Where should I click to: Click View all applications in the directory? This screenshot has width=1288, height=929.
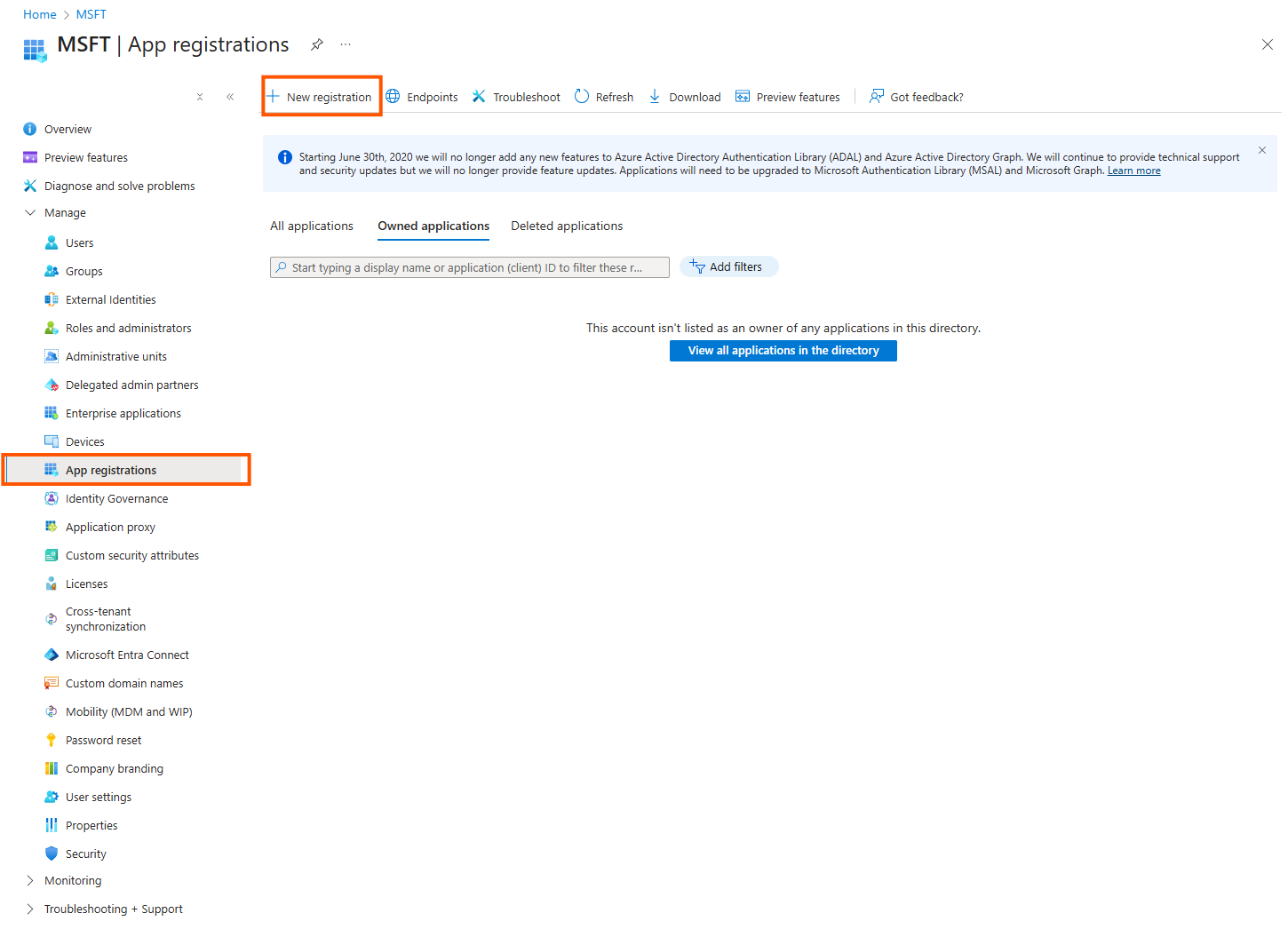click(783, 351)
